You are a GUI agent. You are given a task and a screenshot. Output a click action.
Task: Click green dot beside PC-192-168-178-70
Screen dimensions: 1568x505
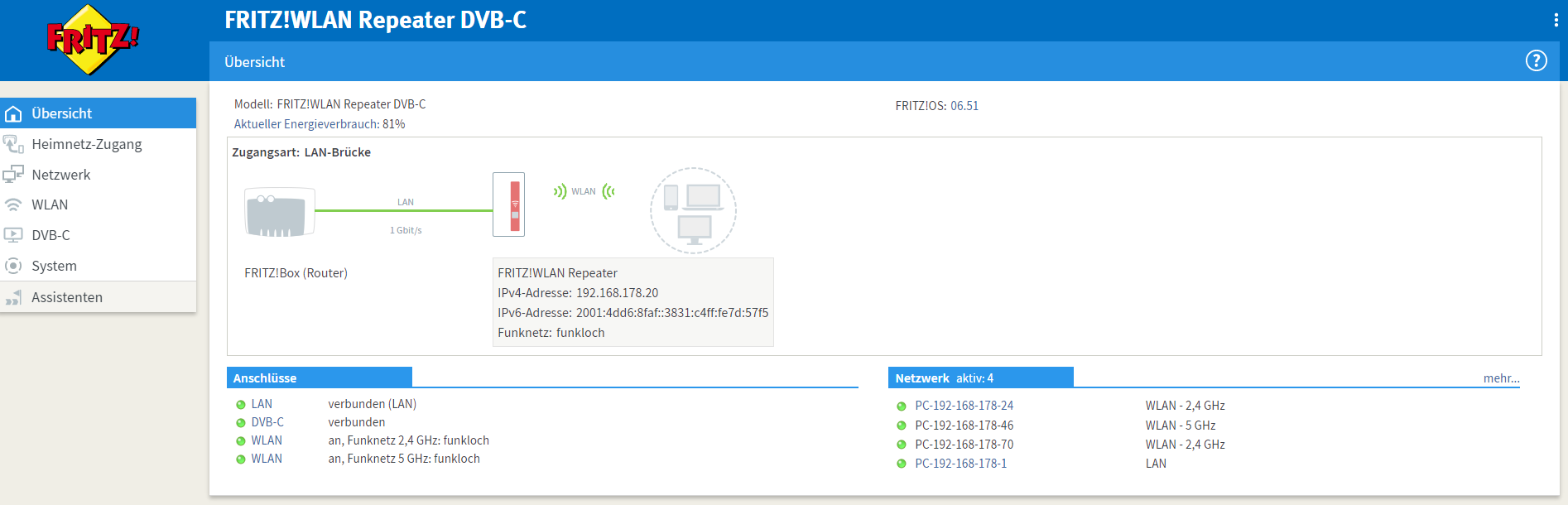coord(902,445)
